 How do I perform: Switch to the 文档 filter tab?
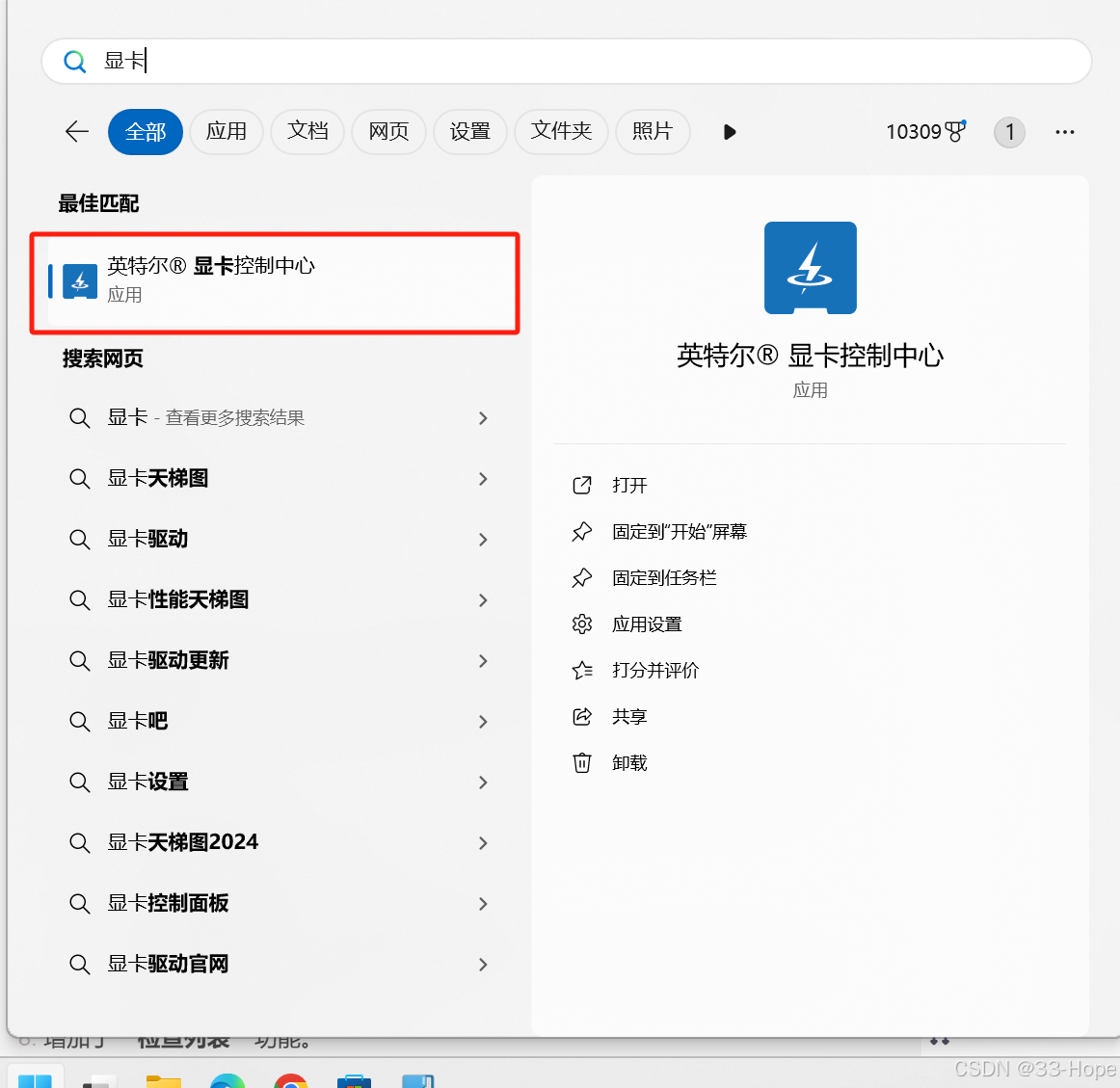pos(307,131)
